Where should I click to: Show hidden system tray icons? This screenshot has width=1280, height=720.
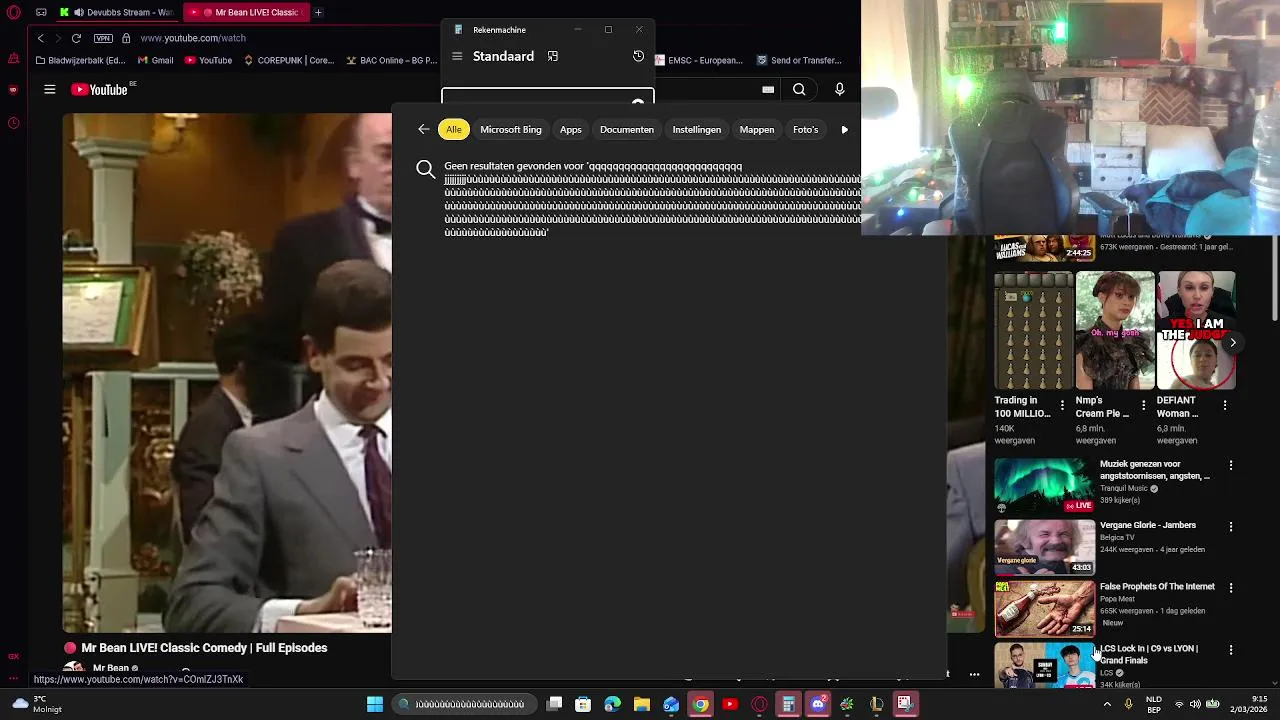tap(1107, 704)
